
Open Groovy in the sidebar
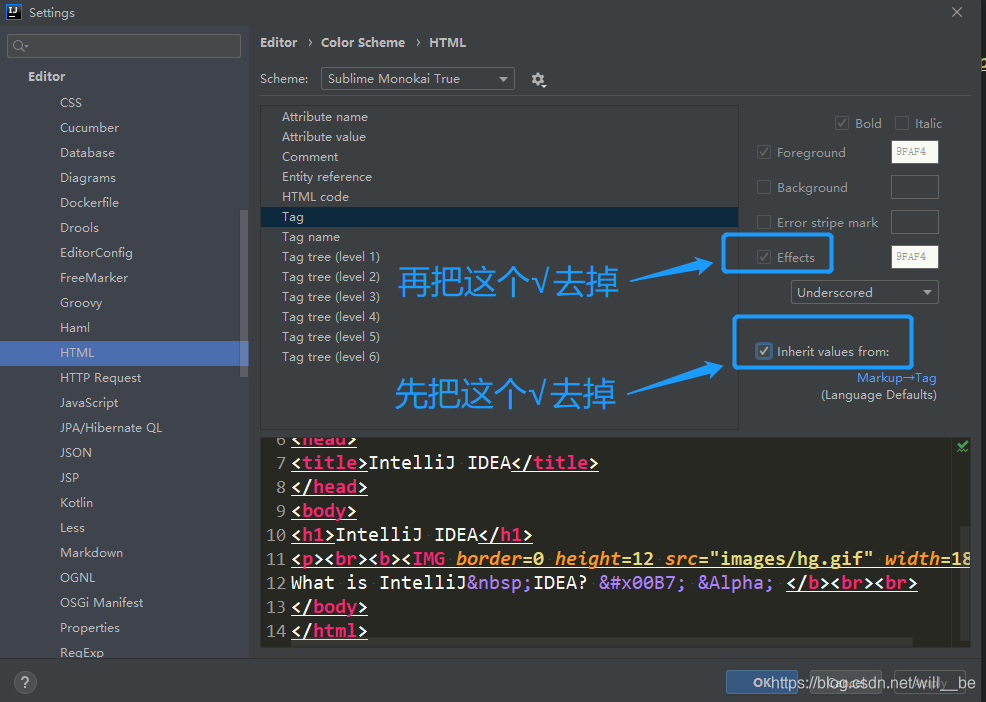tap(81, 303)
